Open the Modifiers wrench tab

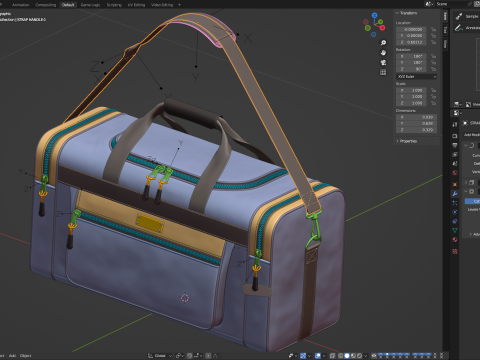tap(455, 193)
